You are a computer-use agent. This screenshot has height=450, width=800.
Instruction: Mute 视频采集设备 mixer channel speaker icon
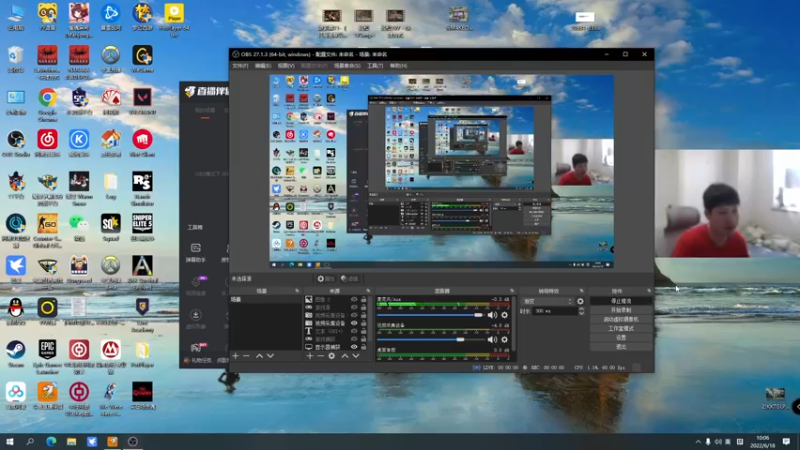tap(492, 339)
